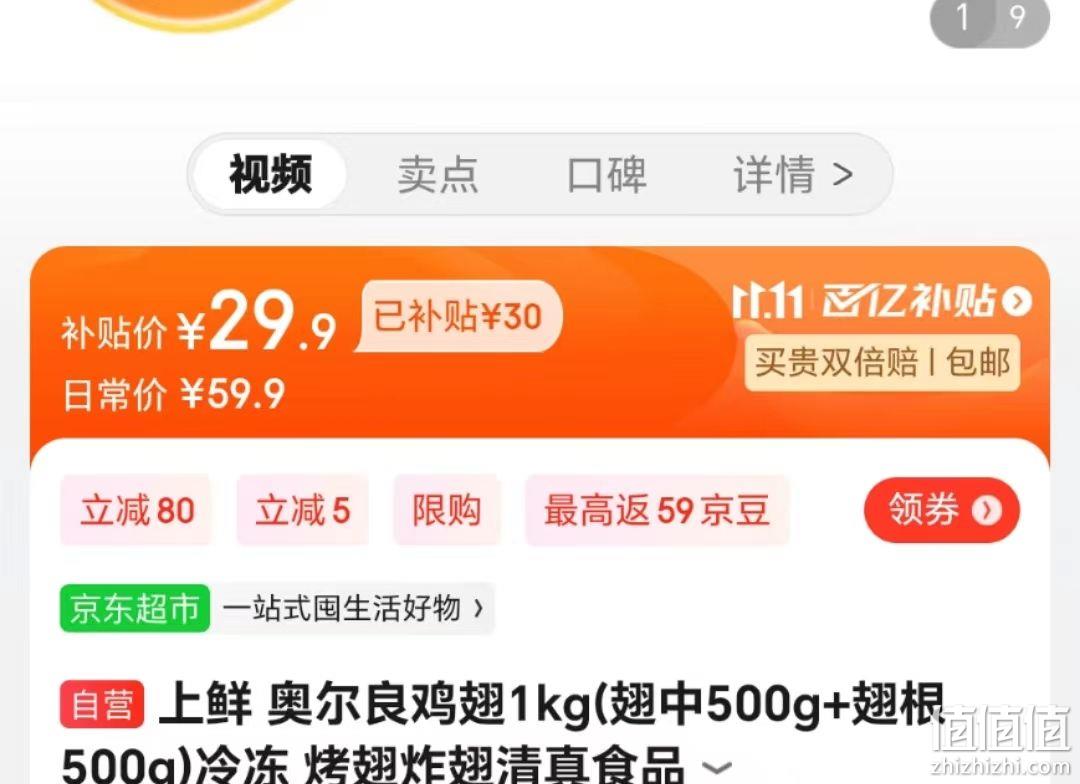
Task: Tap the round arrow icon after 百亿补贴
Action: (x=1017, y=301)
